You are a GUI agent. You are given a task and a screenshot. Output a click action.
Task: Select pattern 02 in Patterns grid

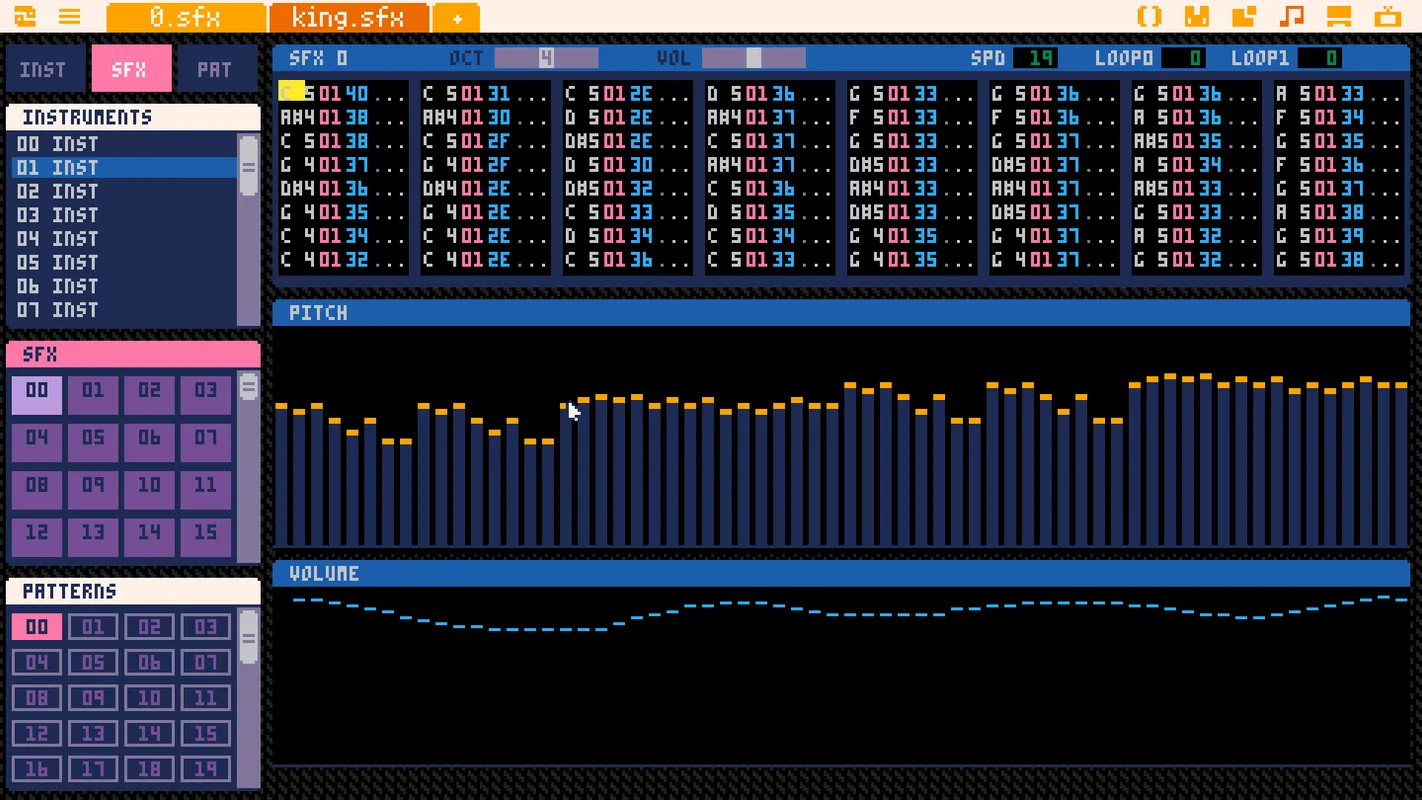[x=149, y=627]
